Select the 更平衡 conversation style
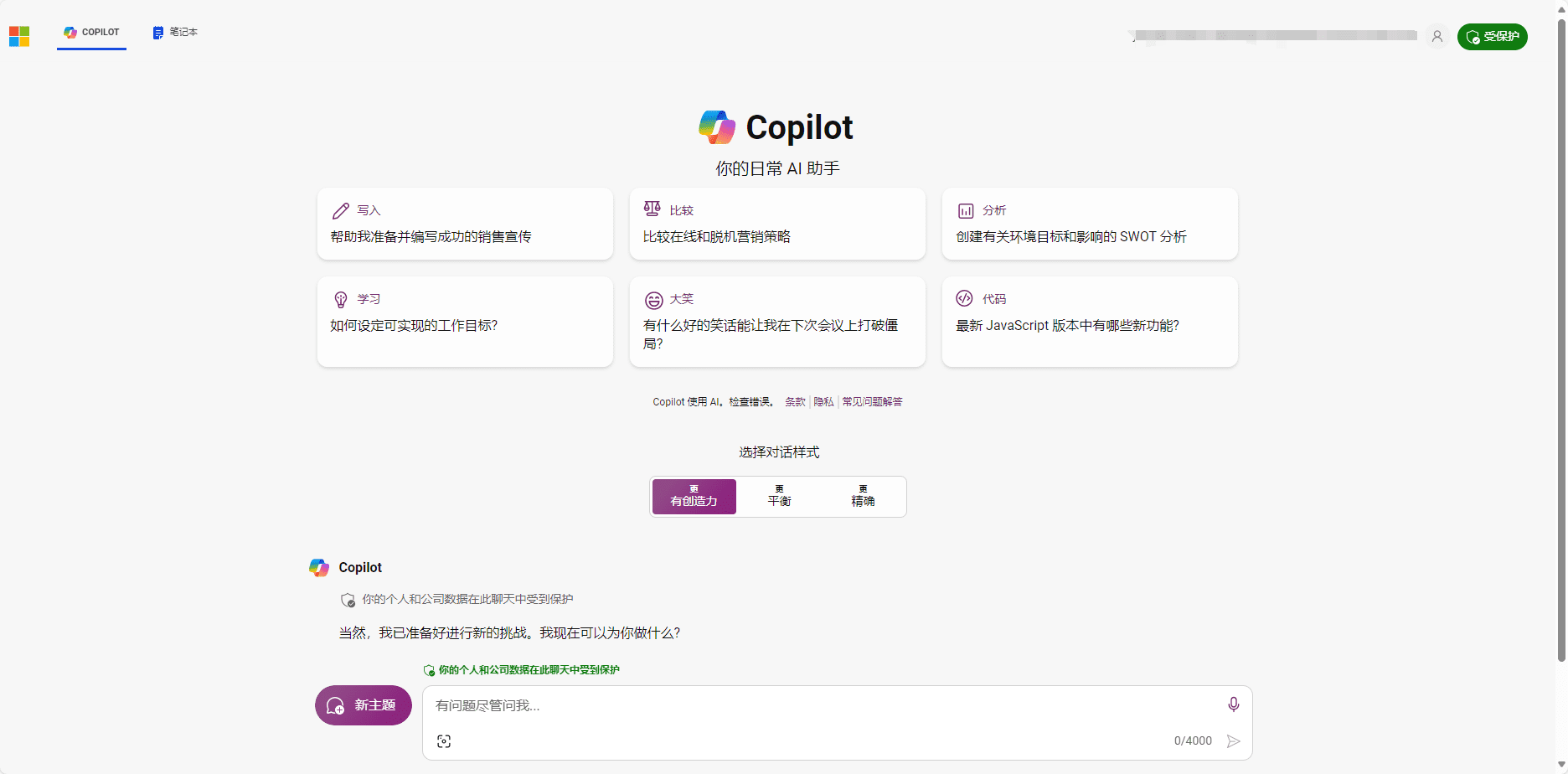The image size is (1568, 774). click(x=780, y=497)
